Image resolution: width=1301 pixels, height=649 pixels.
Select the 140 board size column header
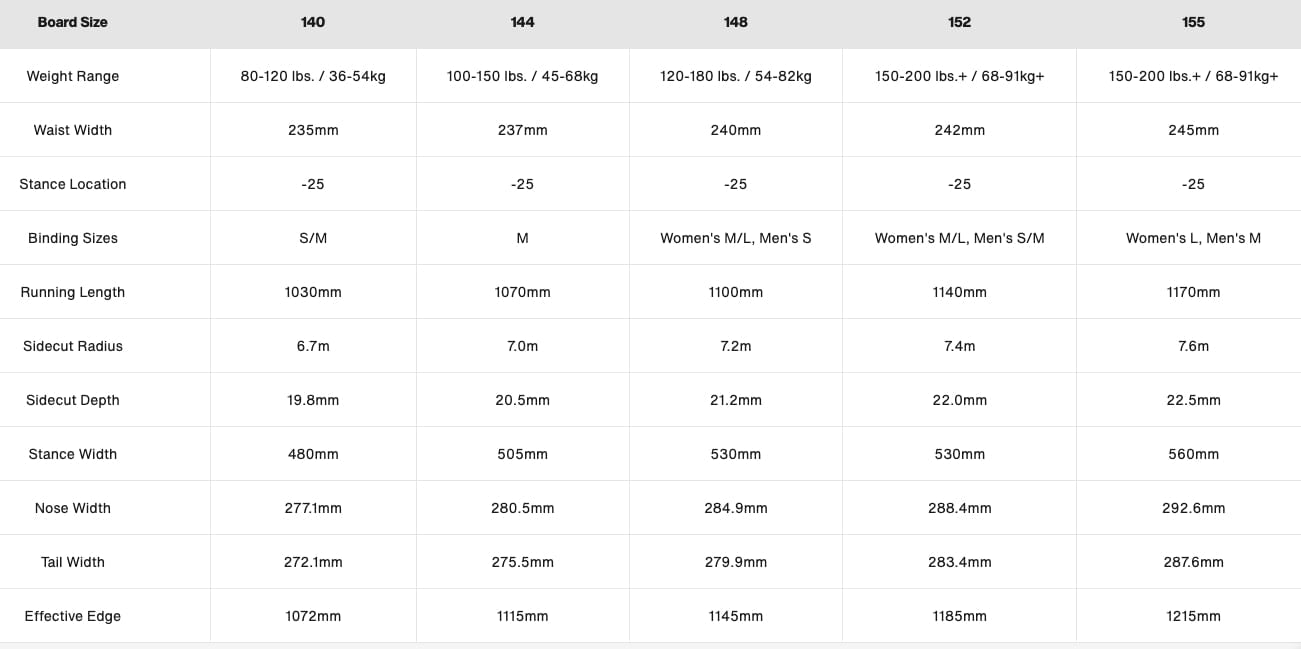point(313,22)
